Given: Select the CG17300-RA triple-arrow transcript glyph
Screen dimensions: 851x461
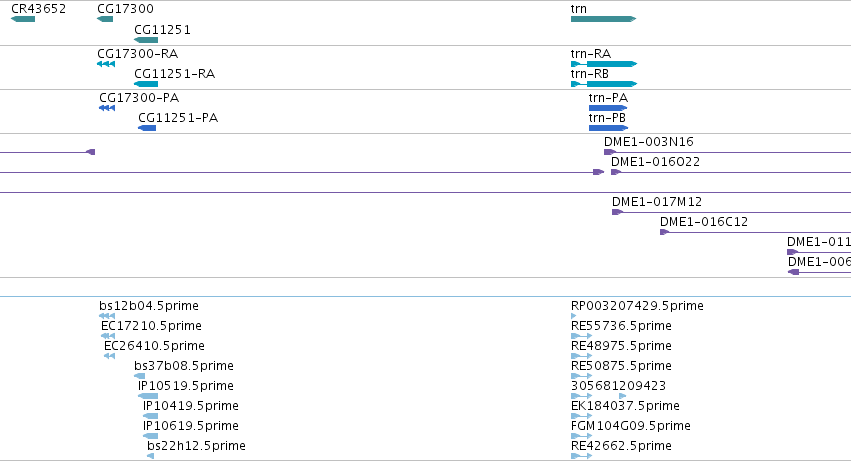Looking at the screenshot, I should click(106, 64).
